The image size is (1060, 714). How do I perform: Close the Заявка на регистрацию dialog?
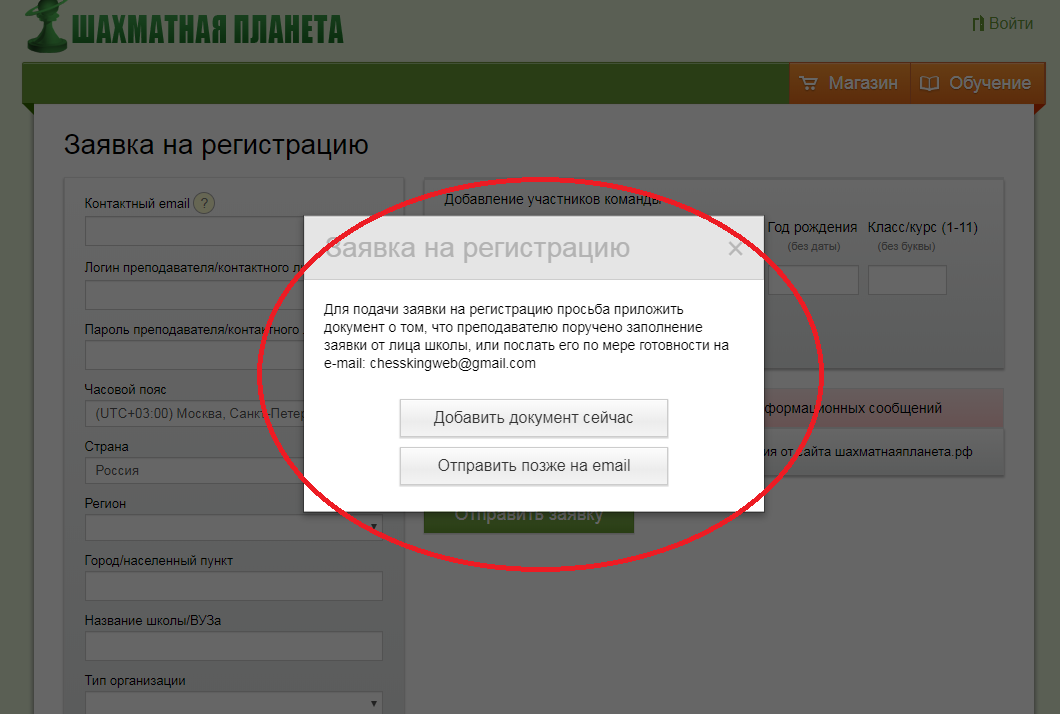point(735,249)
